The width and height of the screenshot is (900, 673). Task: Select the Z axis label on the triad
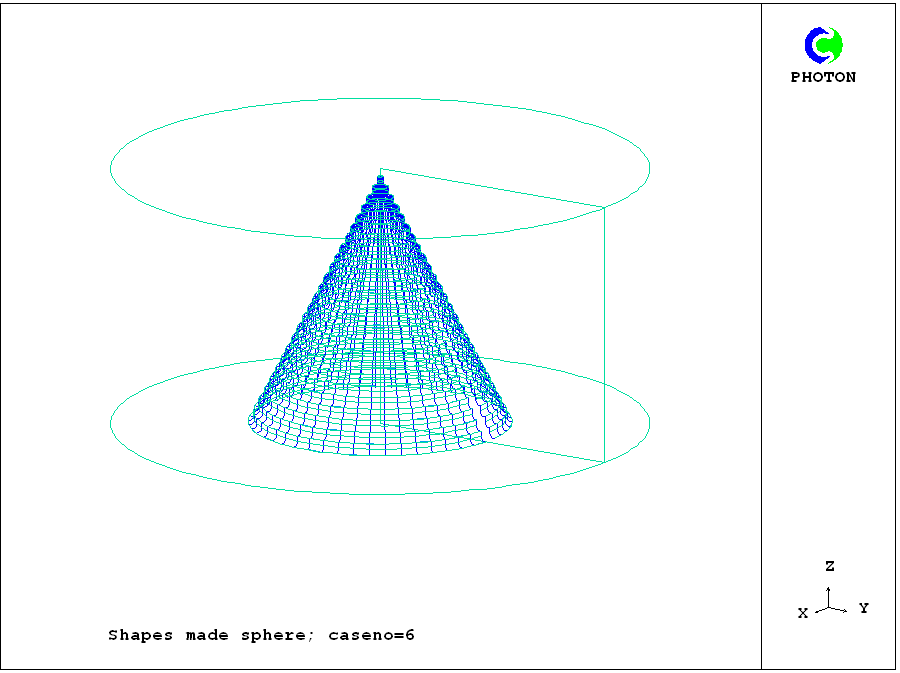829,566
